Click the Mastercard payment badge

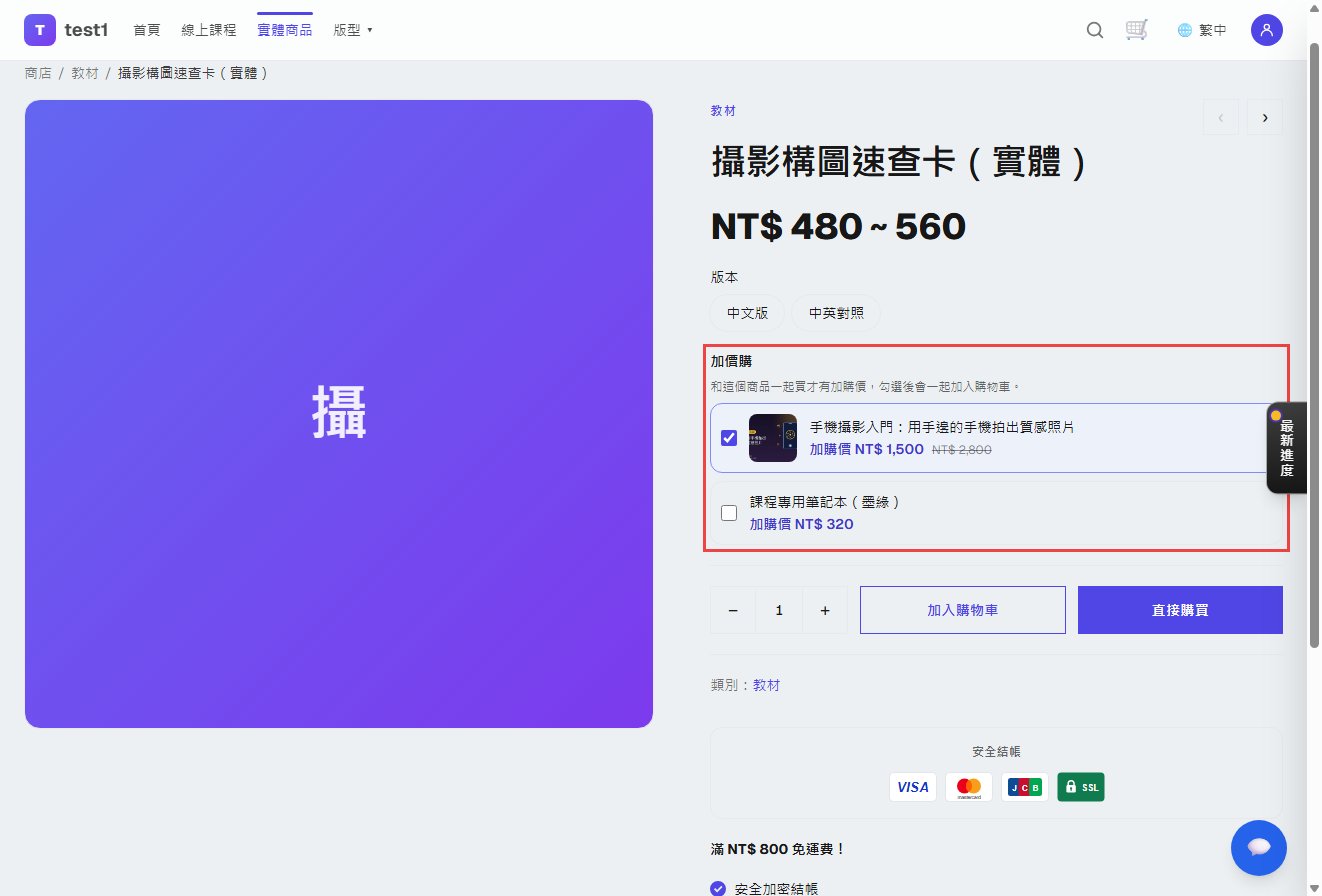pyautogui.click(x=969, y=787)
